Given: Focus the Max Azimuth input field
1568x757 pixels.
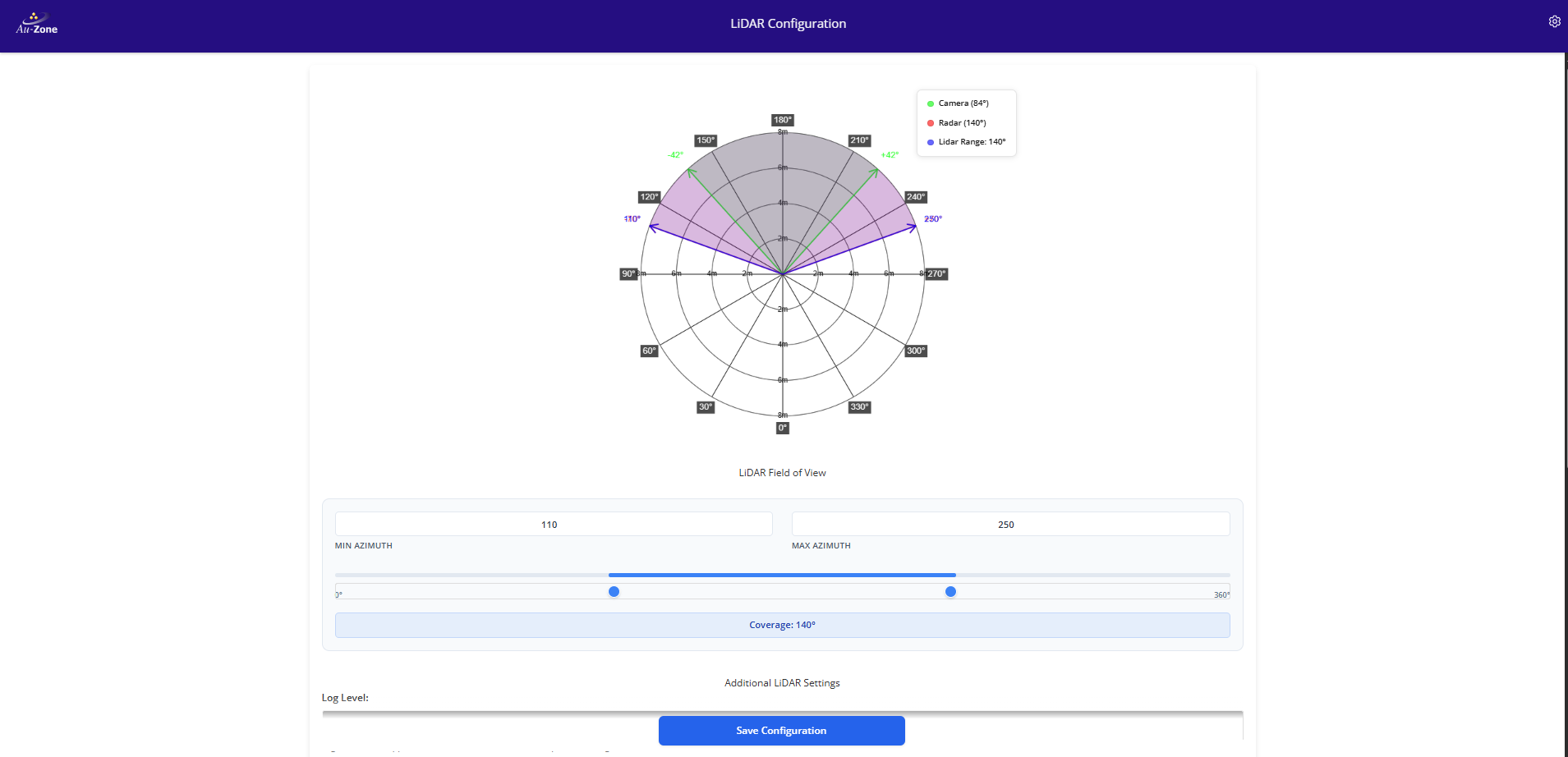Looking at the screenshot, I should click(1009, 525).
